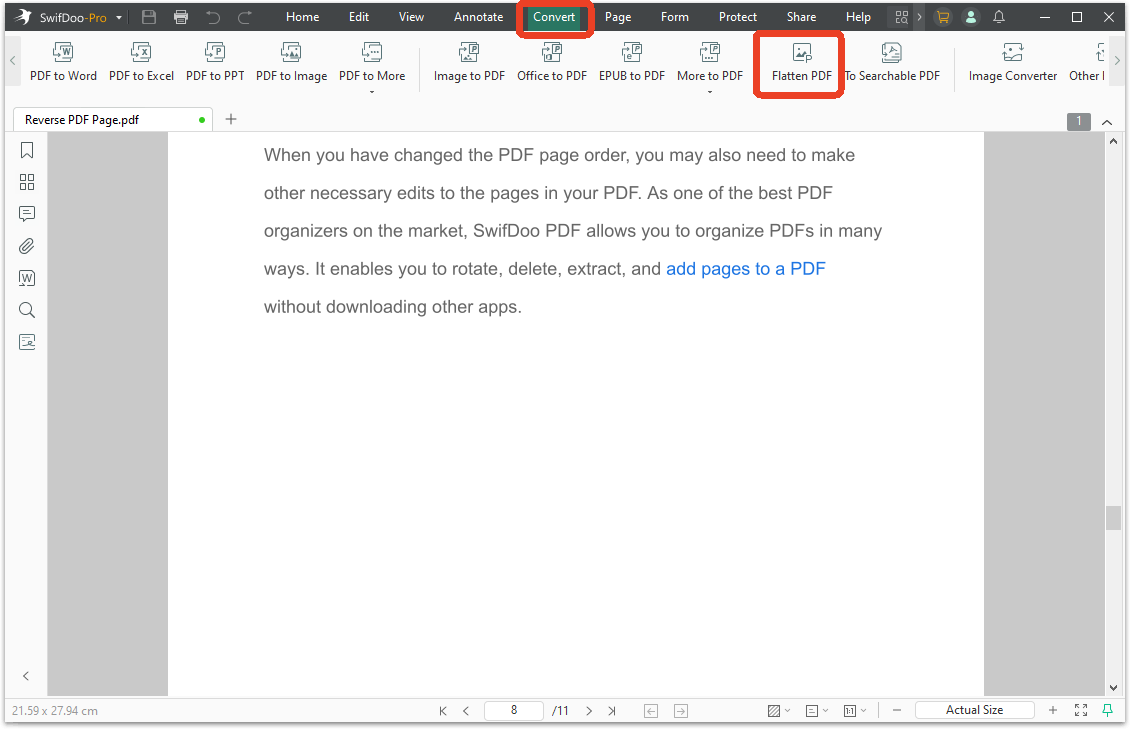Image resolution: width=1130 pixels, height=729 pixels.
Task: Select the Convert tab
Action: pyautogui.click(x=554, y=17)
